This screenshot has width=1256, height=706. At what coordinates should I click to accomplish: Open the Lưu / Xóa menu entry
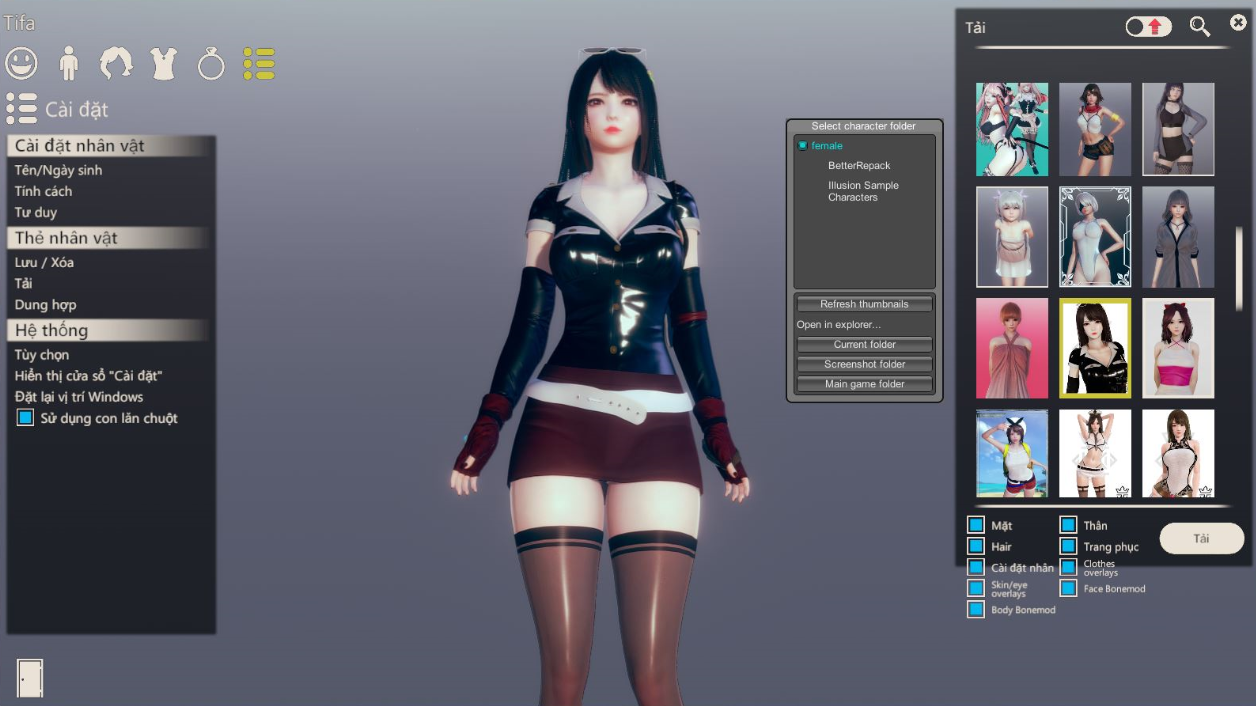(44, 262)
